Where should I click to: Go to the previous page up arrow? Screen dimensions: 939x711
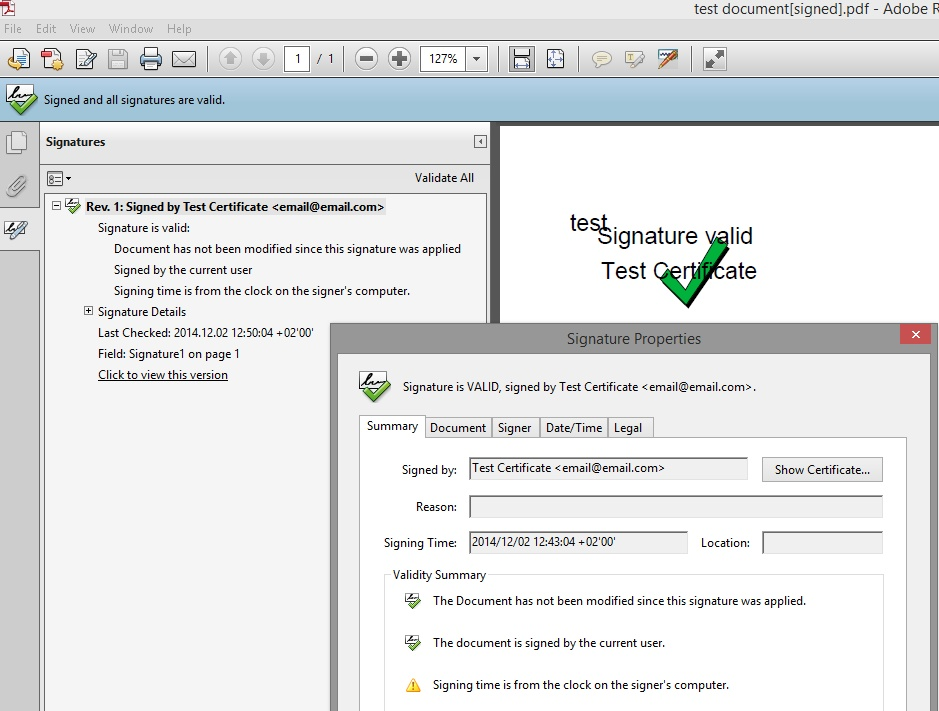[x=231, y=59]
